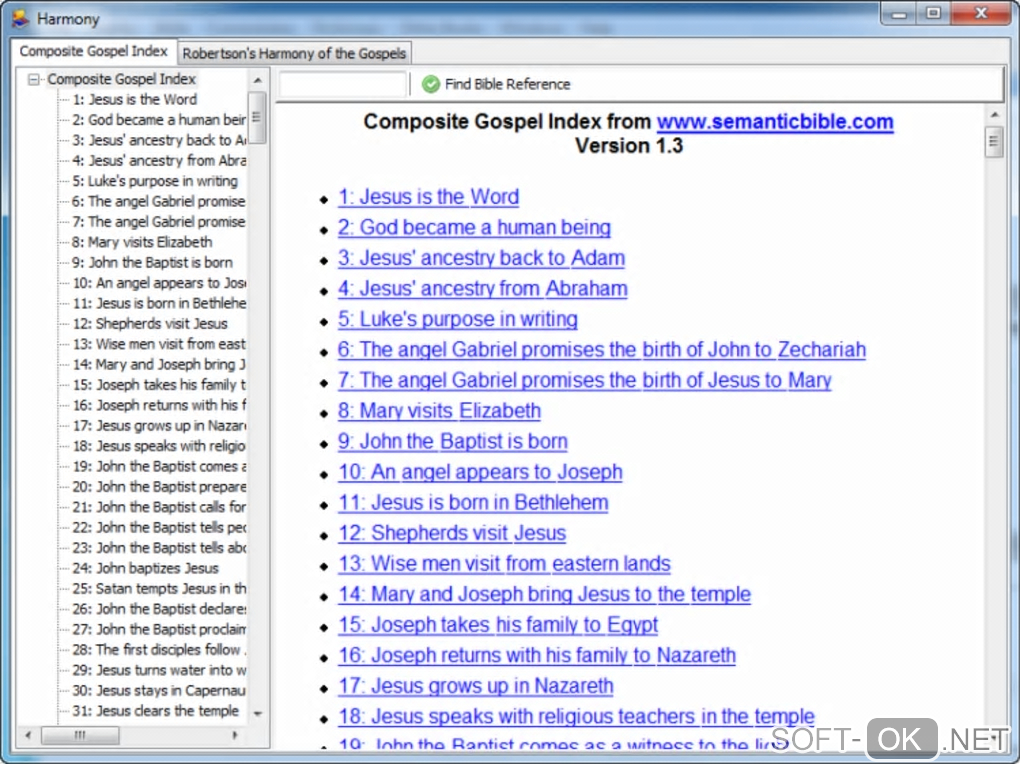Switch to Composite Gospel Index tab
Screen dimensions: 1020x764
[93, 51]
